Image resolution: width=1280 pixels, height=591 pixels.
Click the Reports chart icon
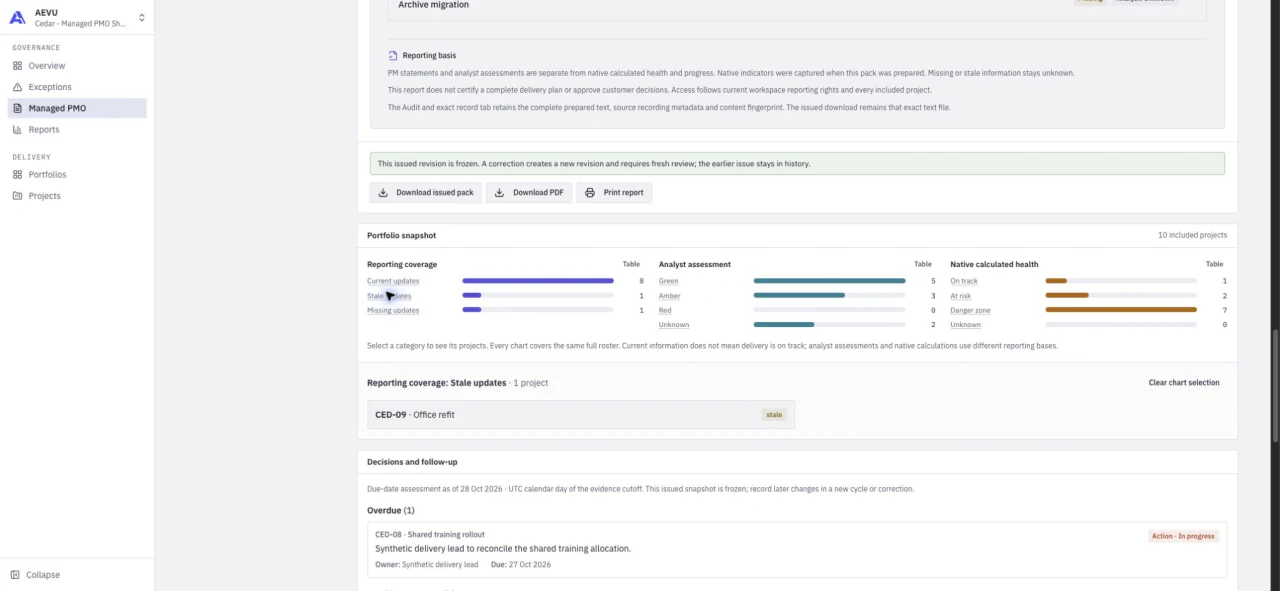[17, 130]
